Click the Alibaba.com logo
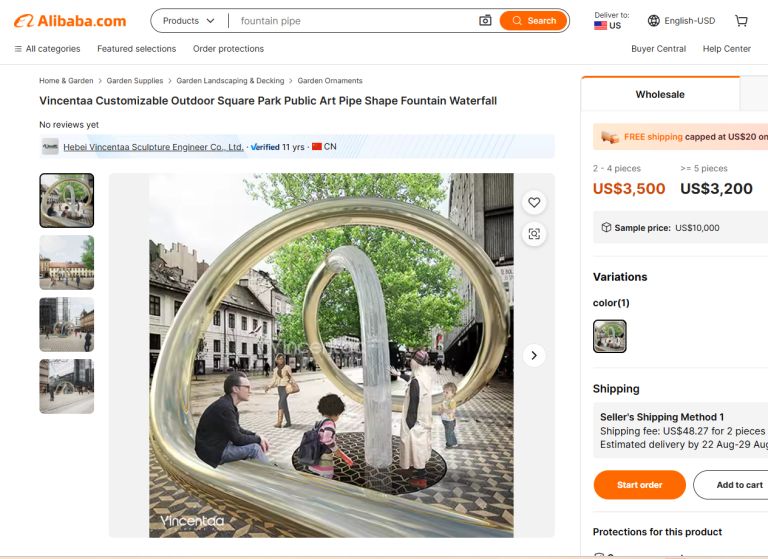The image size is (768, 559). point(70,21)
